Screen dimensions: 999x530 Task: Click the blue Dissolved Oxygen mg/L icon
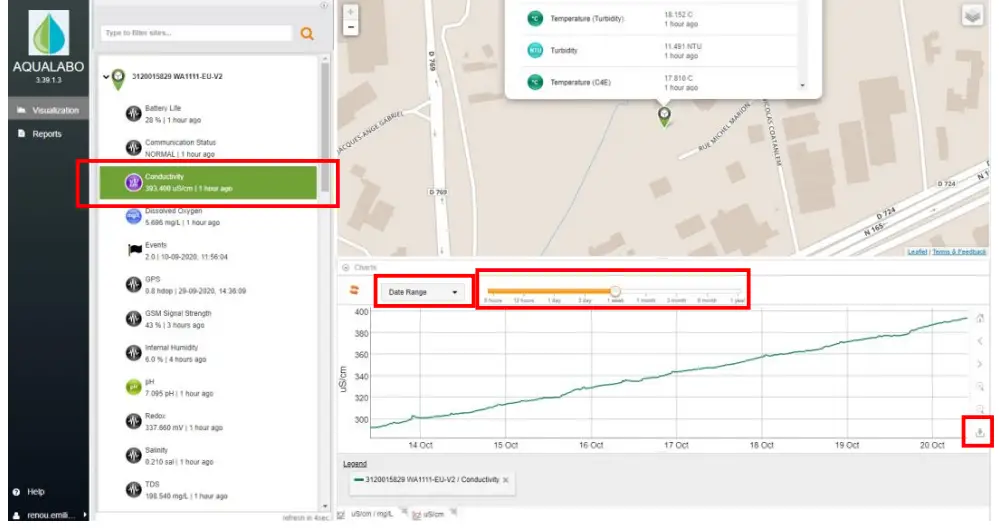coord(133,217)
